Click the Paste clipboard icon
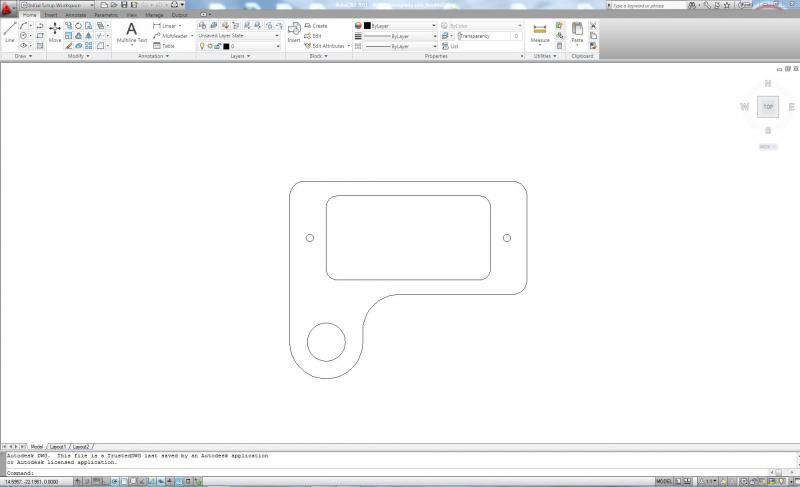 (577, 34)
